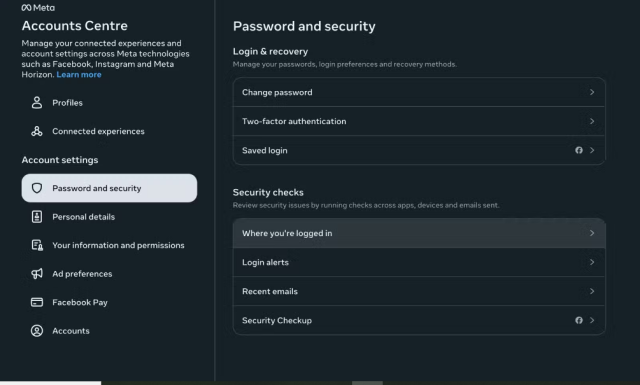Click the Accounts circle-person icon
Screen dimensions: 640x385
click(37, 331)
